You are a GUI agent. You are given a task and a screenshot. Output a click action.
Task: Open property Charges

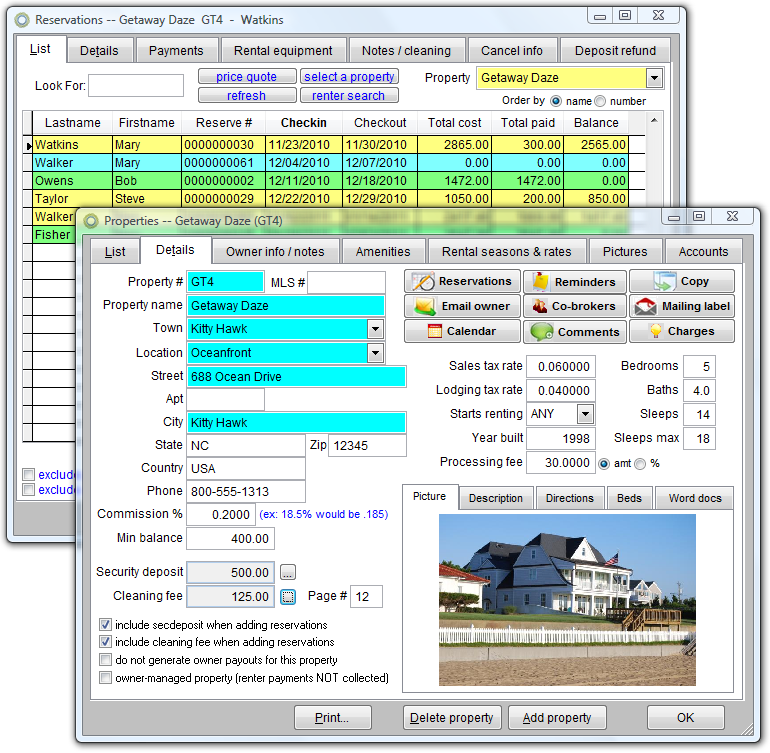[682, 331]
